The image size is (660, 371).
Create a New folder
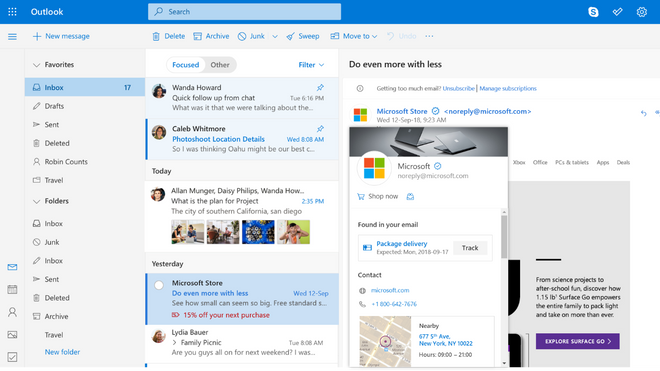pyautogui.click(x=62, y=352)
